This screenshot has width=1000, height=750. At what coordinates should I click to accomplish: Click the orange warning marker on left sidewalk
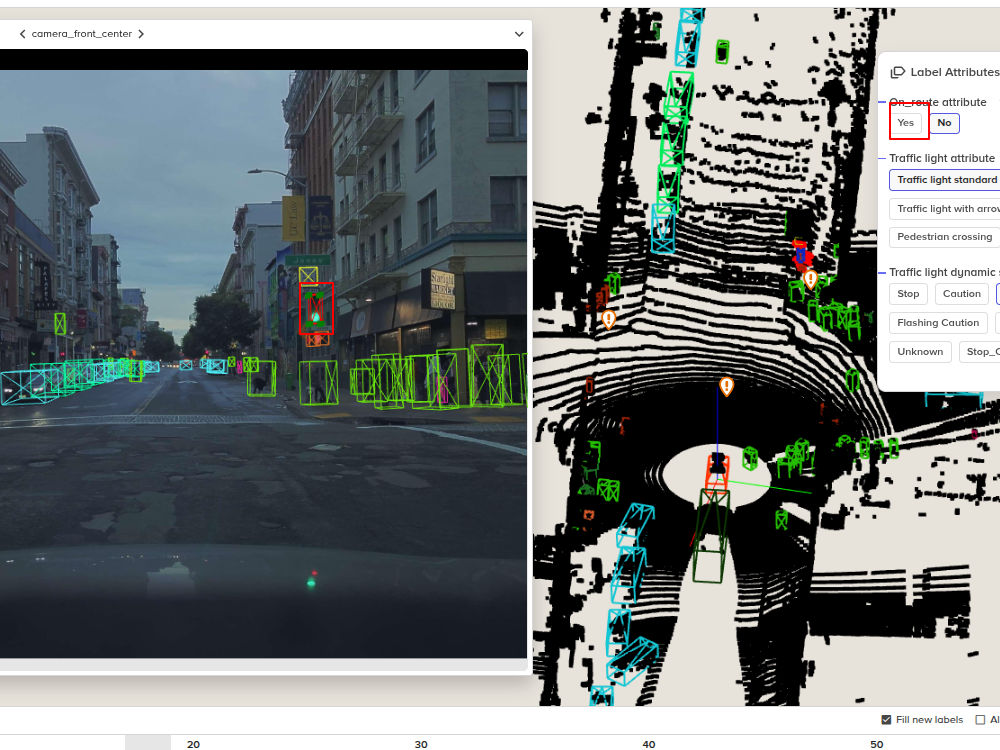tap(609, 318)
